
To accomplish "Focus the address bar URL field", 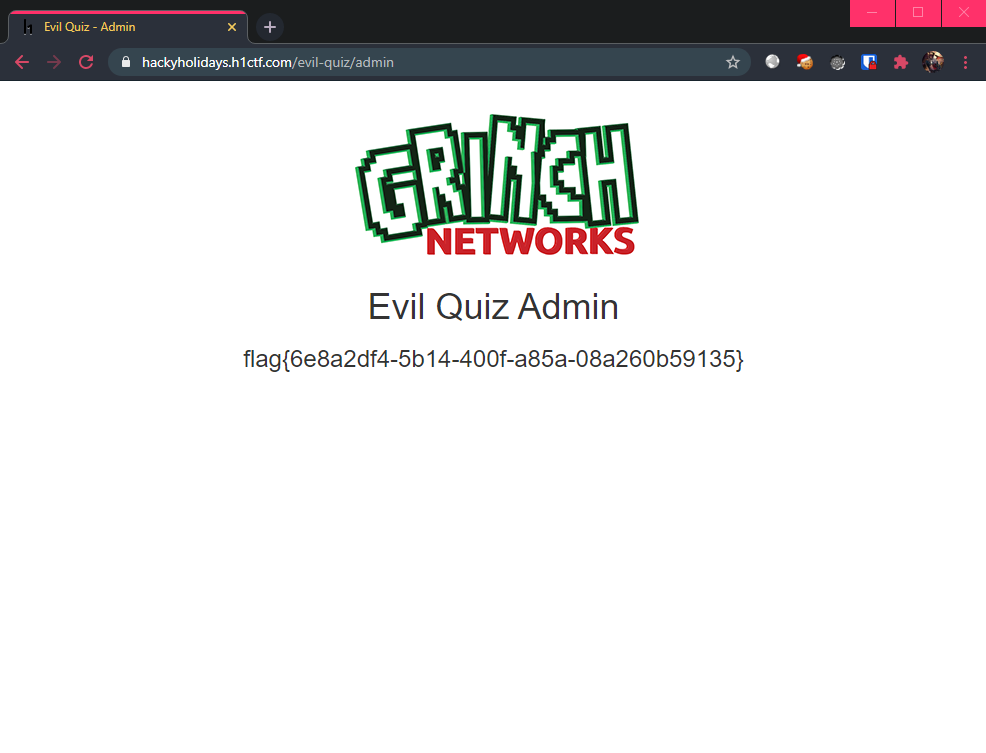I will click(429, 62).
